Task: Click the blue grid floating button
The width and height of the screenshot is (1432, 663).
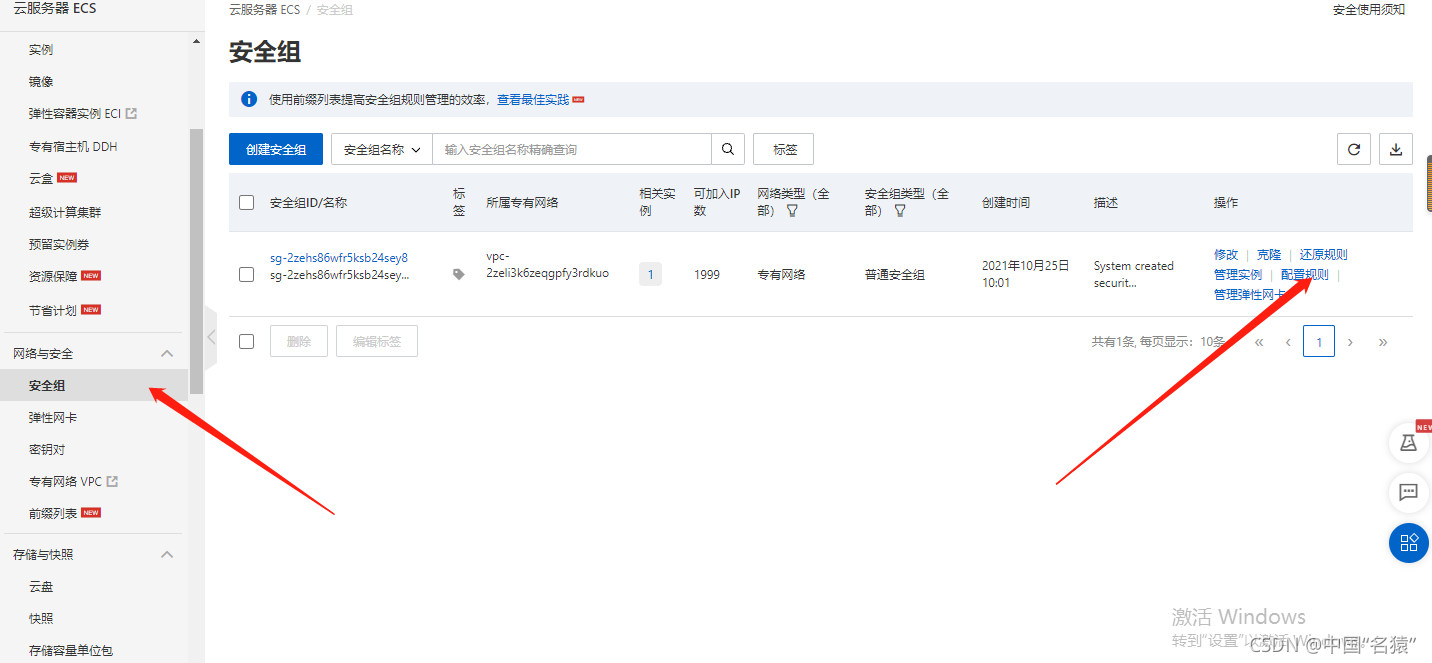Action: coord(1409,543)
